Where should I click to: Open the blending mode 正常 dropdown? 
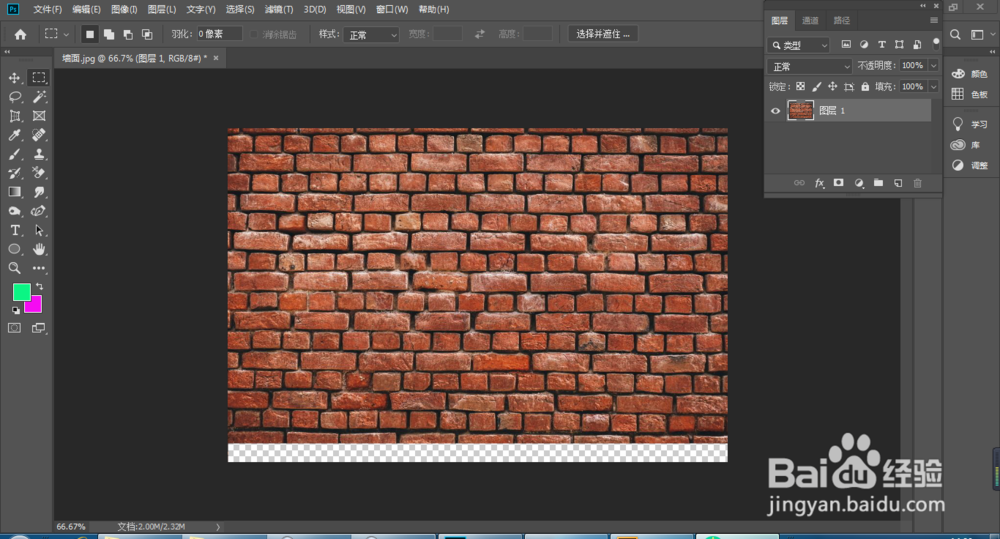(809, 66)
